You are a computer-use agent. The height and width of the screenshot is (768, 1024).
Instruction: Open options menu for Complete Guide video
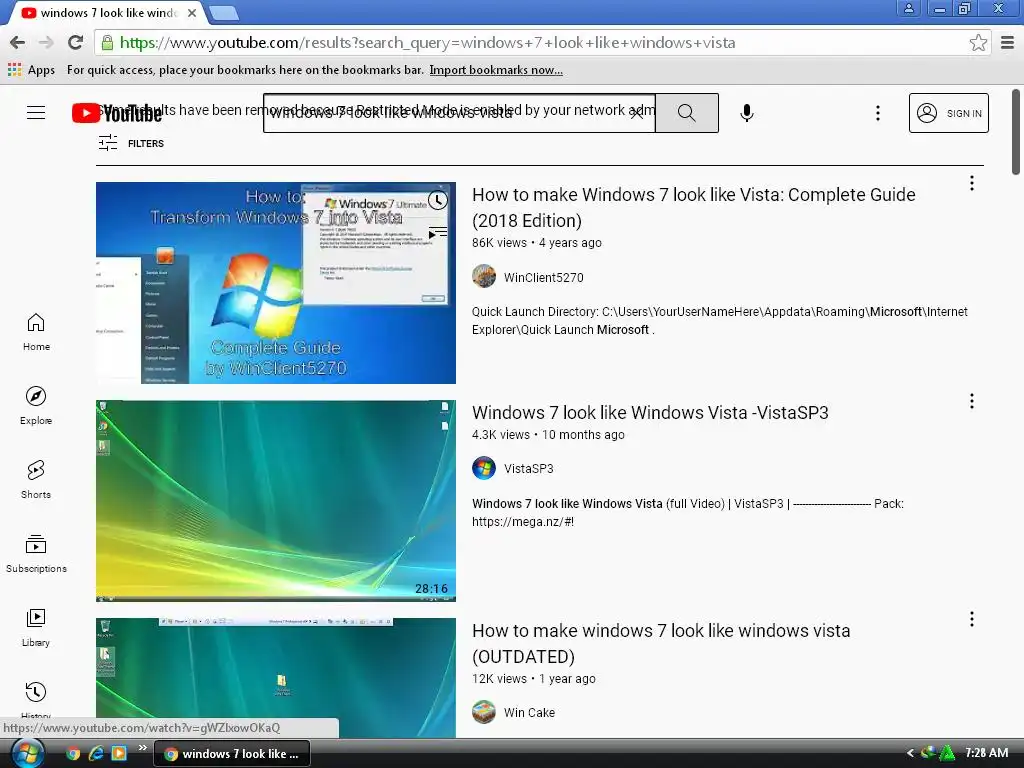point(972,184)
